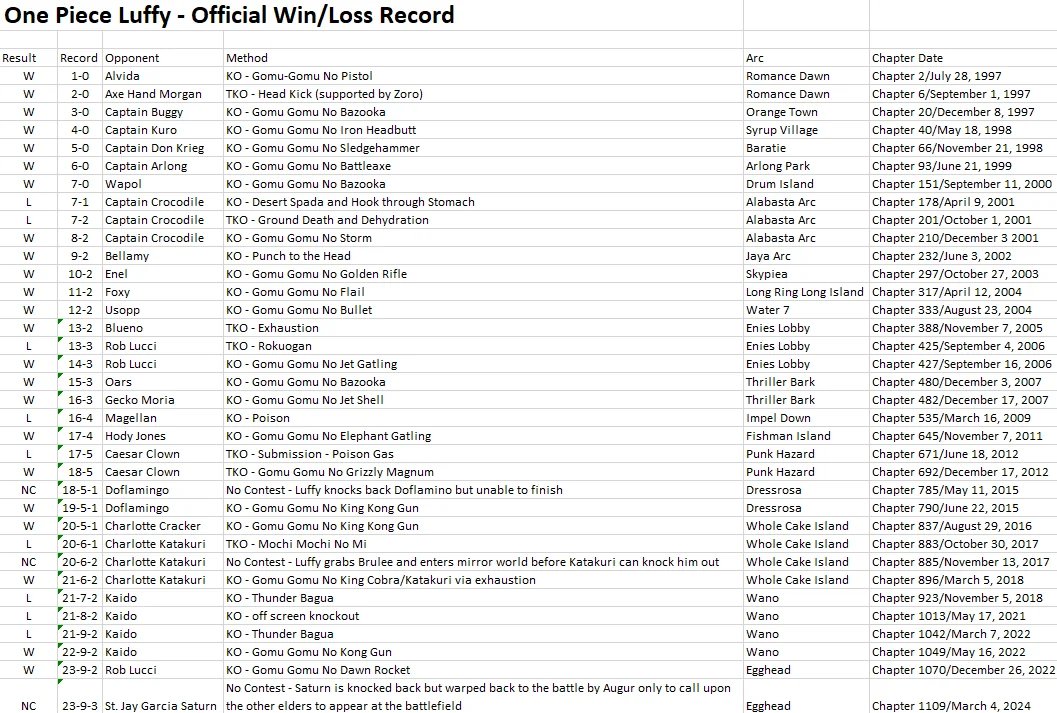Click the record cell '1-0'
1057x713 pixels.
[x=80, y=76]
